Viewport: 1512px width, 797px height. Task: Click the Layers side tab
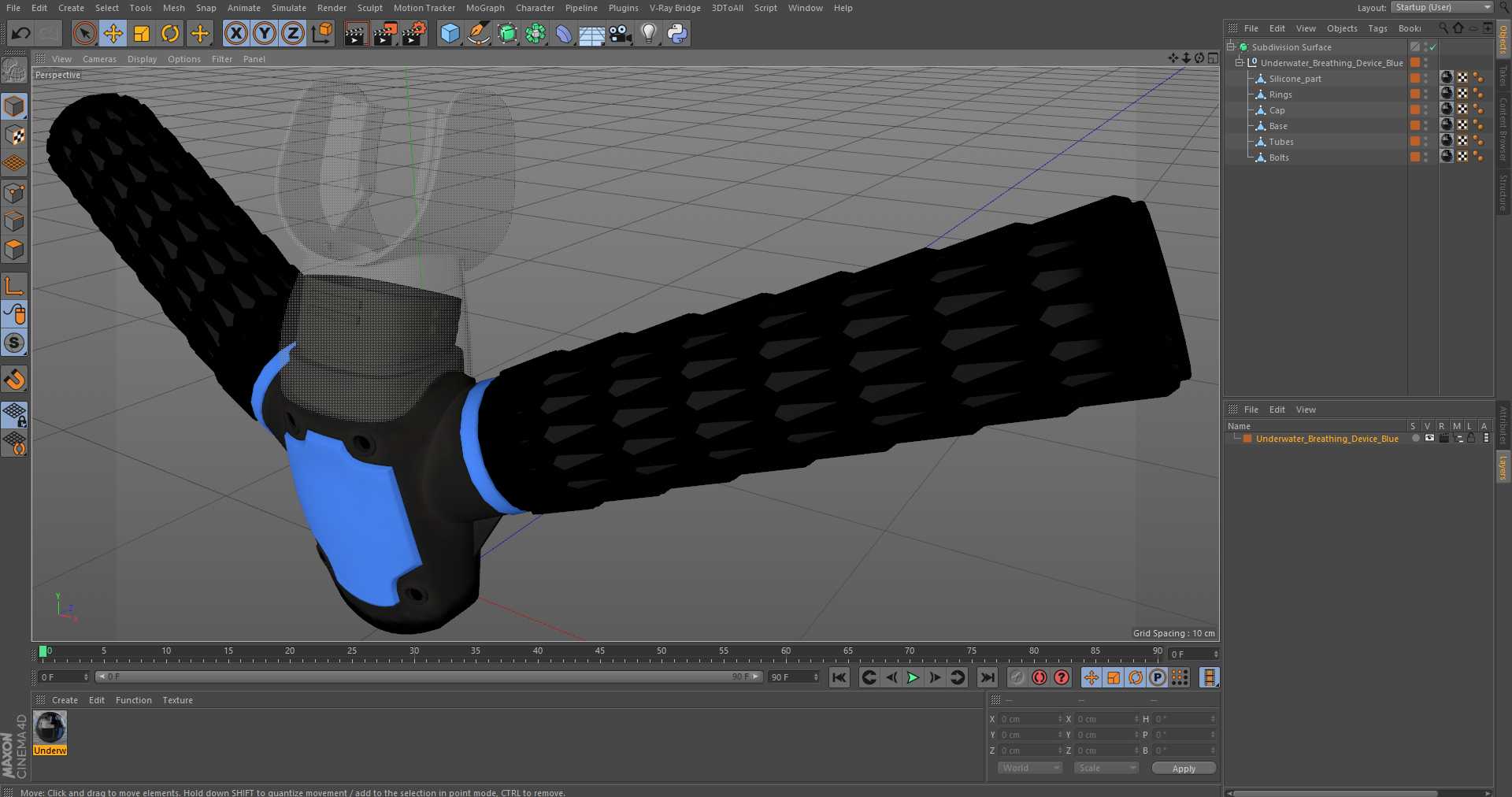click(x=1503, y=467)
